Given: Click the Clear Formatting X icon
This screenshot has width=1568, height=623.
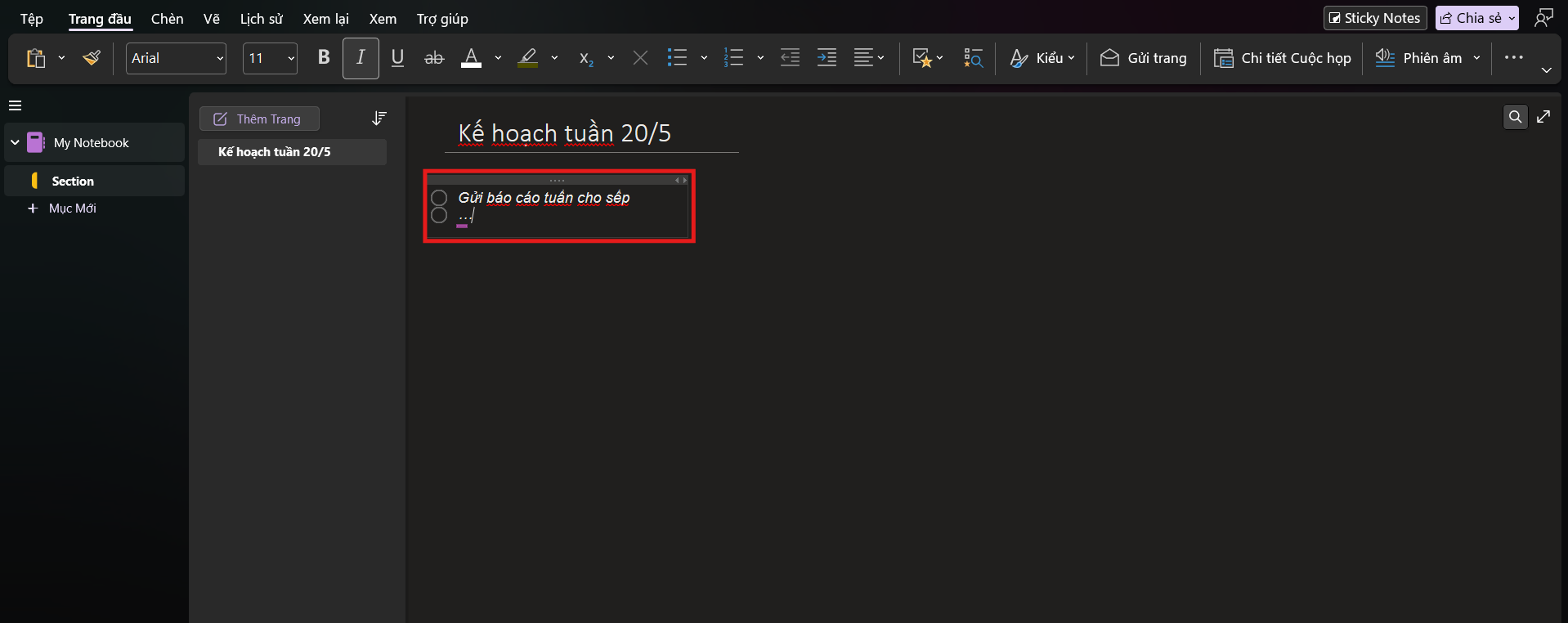Looking at the screenshot, I should click(x=640, y=58).
